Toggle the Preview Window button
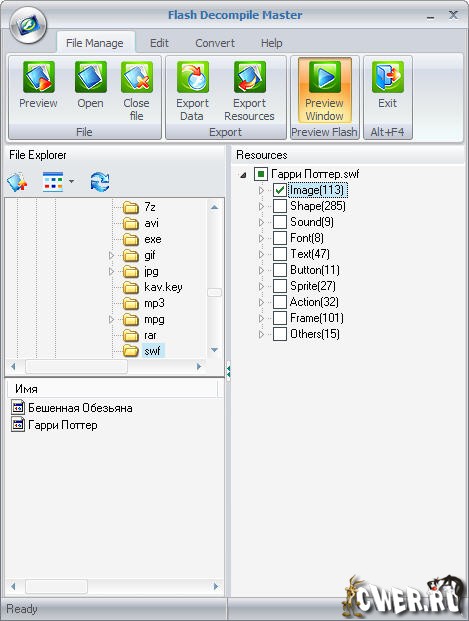This screenshot has height=621, width=469. point(324,91)
